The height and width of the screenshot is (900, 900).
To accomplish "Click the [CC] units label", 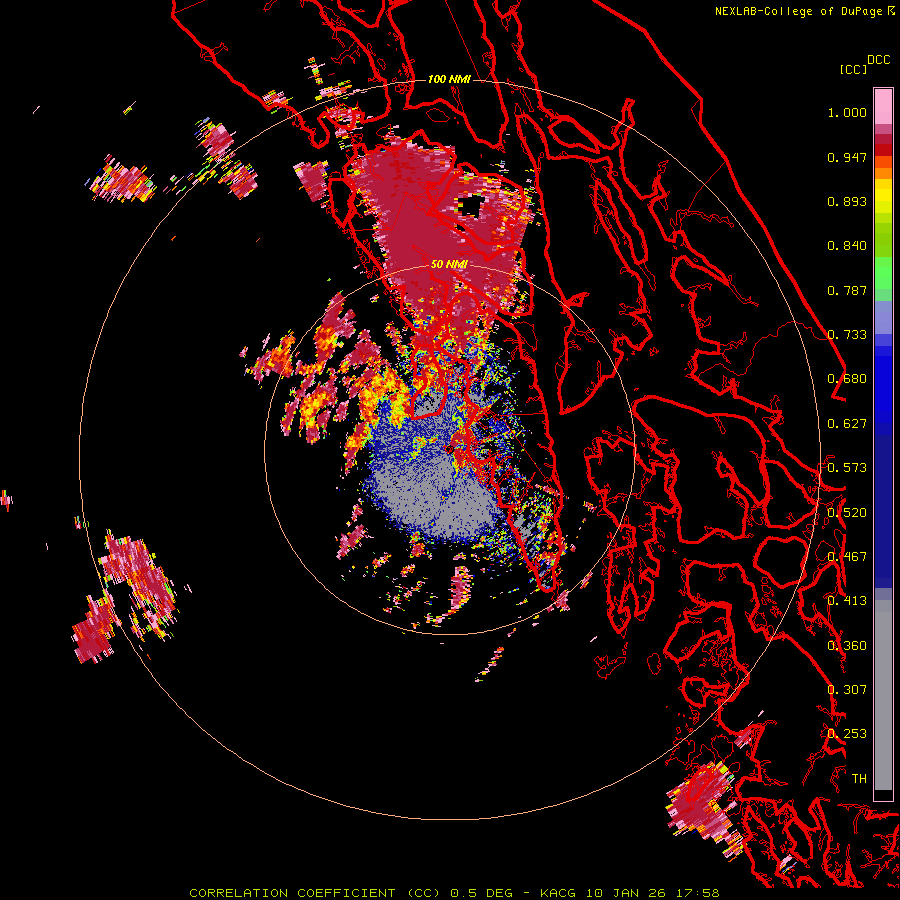I will click(x=853, y=69).
